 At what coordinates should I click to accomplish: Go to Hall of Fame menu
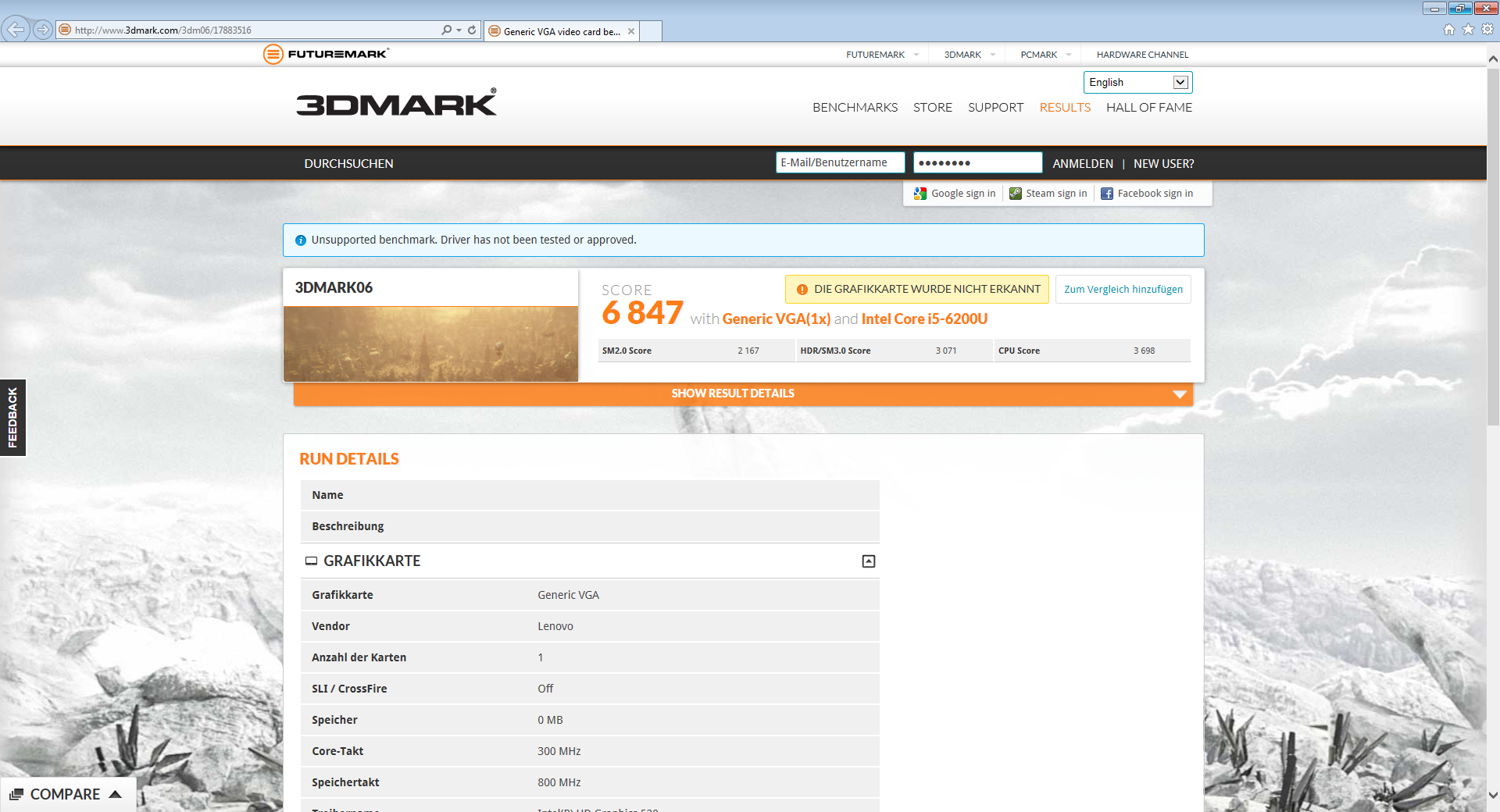(x=1149, y=108)
